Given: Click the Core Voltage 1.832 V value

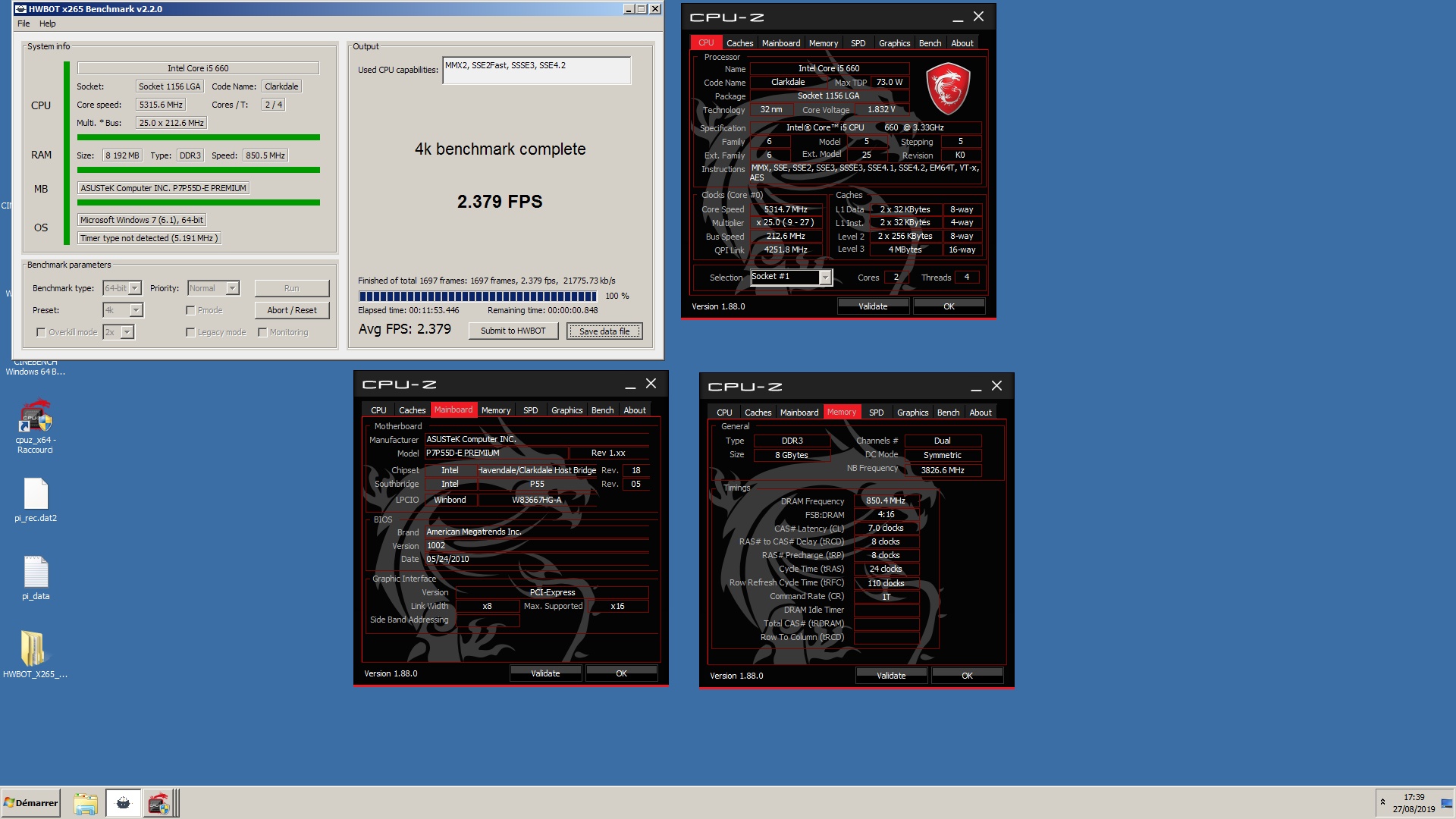Looking at the screenshot, I should click(881, 109).
